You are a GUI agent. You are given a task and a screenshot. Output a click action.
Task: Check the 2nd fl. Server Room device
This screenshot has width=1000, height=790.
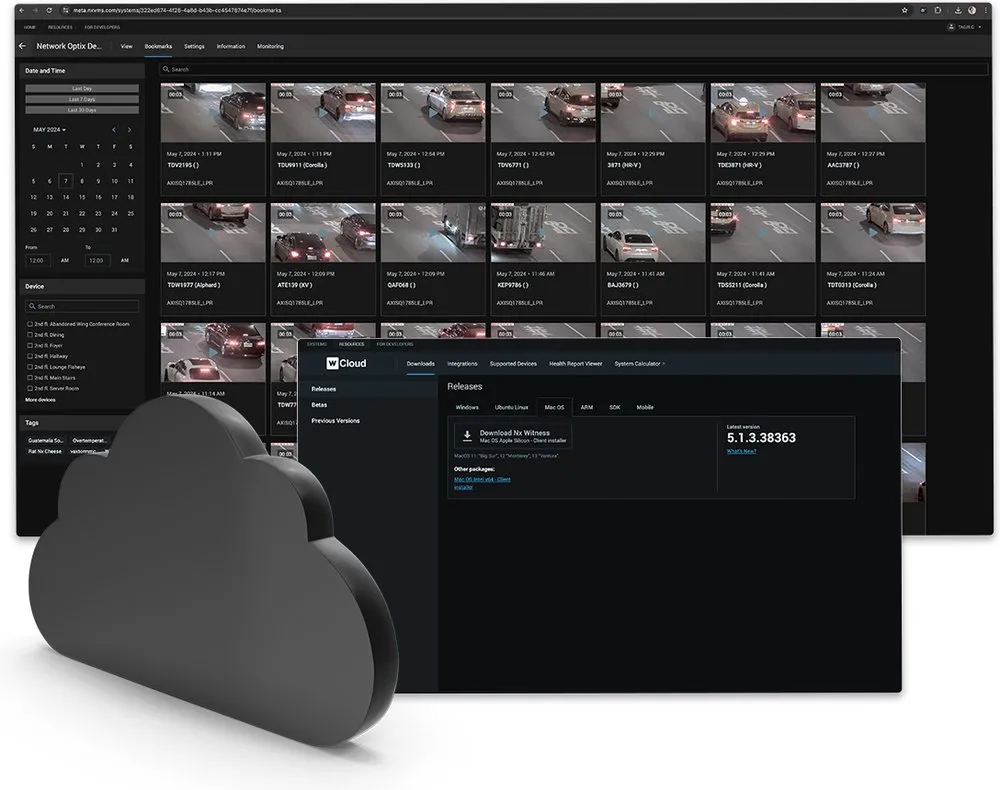[x=30, y=388]
